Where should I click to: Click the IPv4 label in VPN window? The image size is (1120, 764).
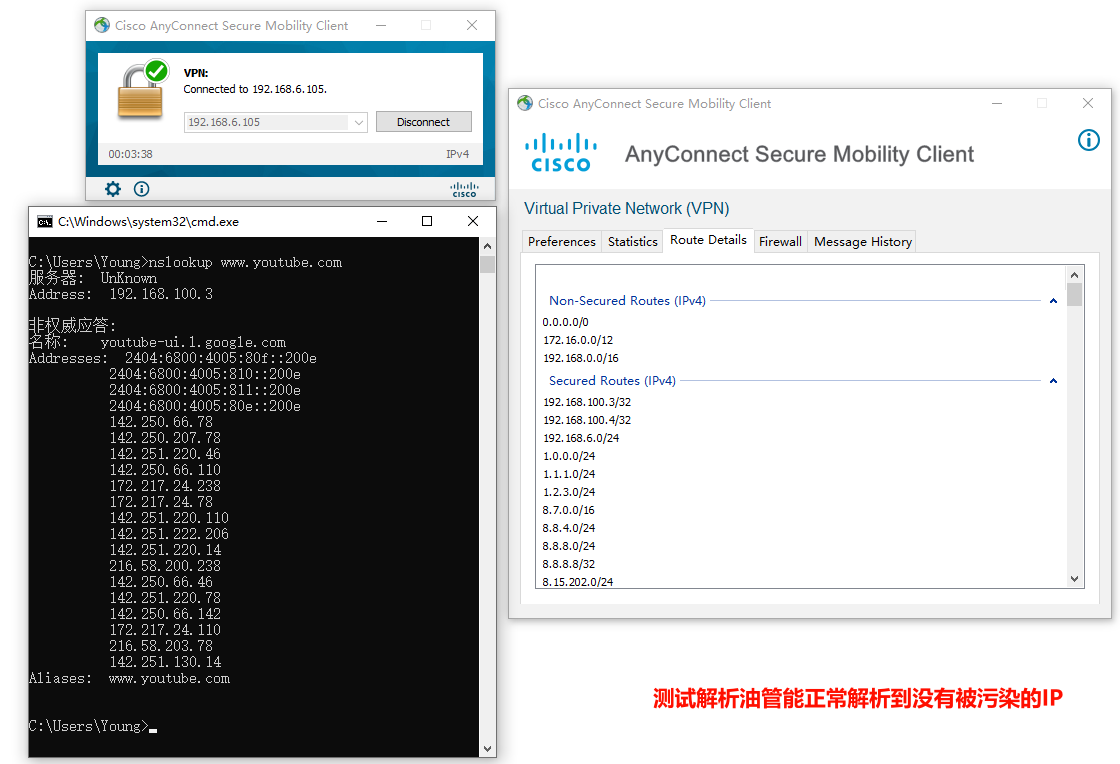coord(458,154)
